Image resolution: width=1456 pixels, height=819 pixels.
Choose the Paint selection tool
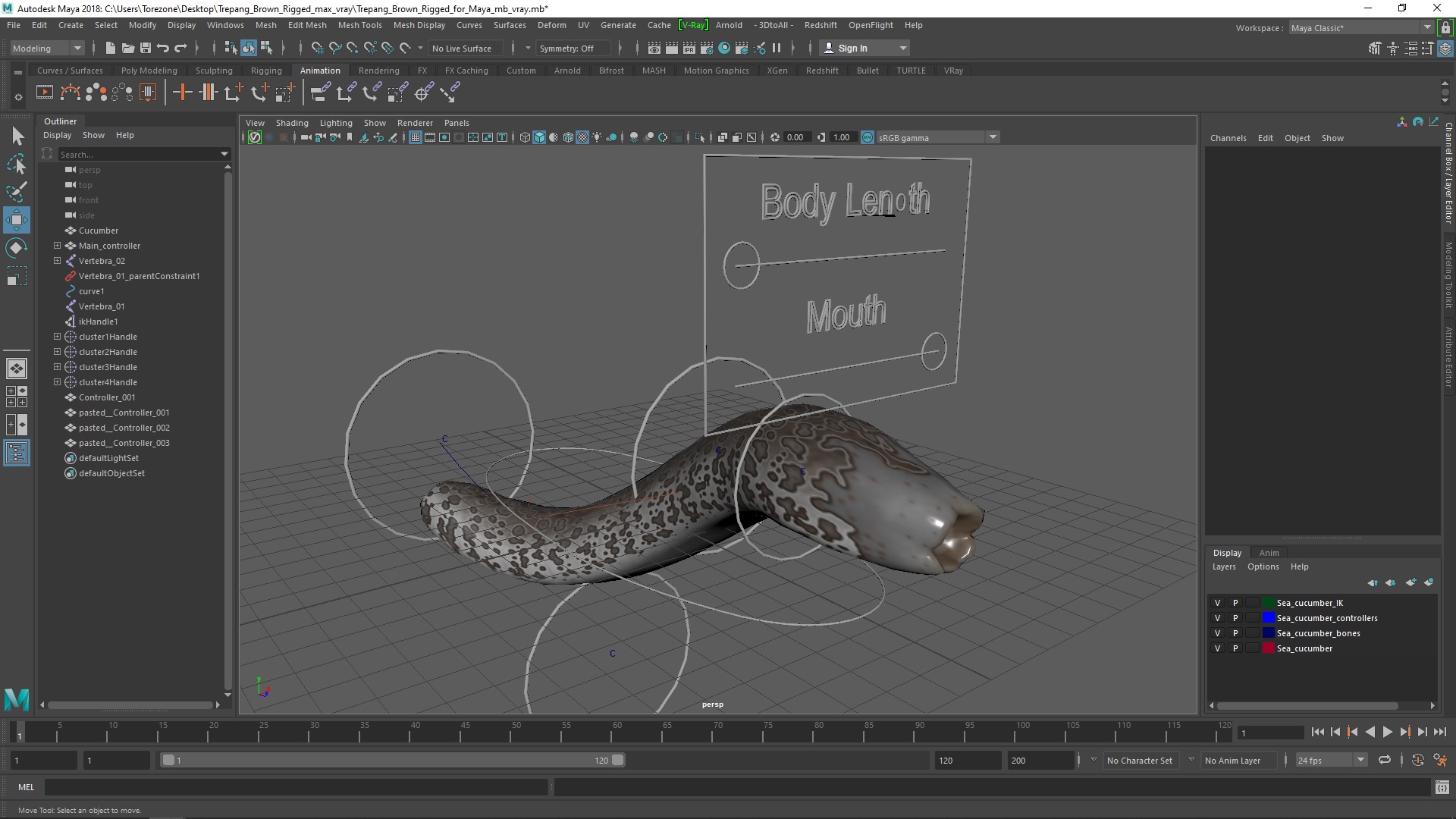click(x=17, y=192)
